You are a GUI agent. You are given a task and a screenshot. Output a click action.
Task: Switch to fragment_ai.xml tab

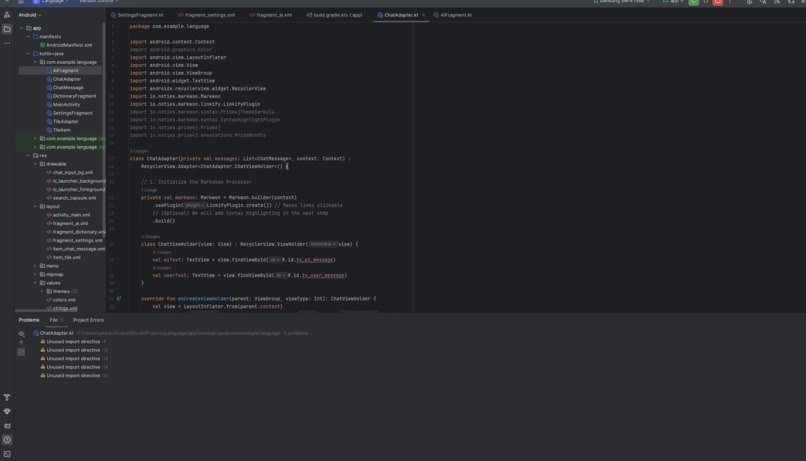coord(271,15)
